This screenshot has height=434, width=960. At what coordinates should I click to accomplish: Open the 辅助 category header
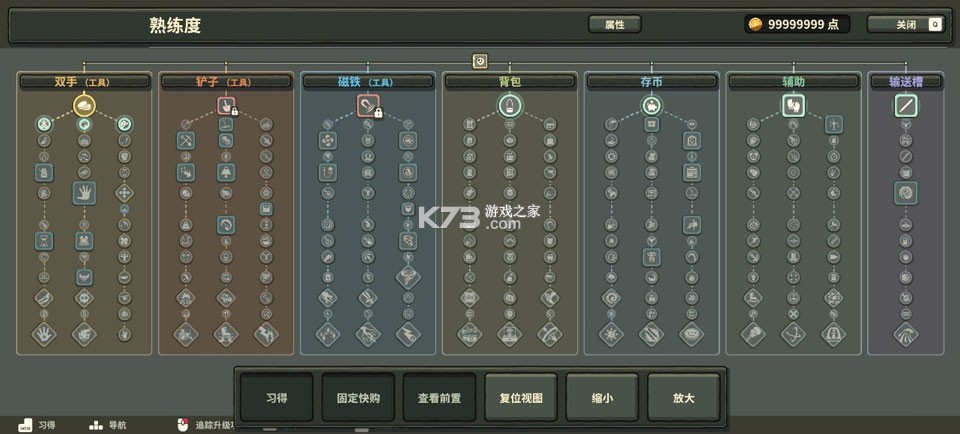793,82
